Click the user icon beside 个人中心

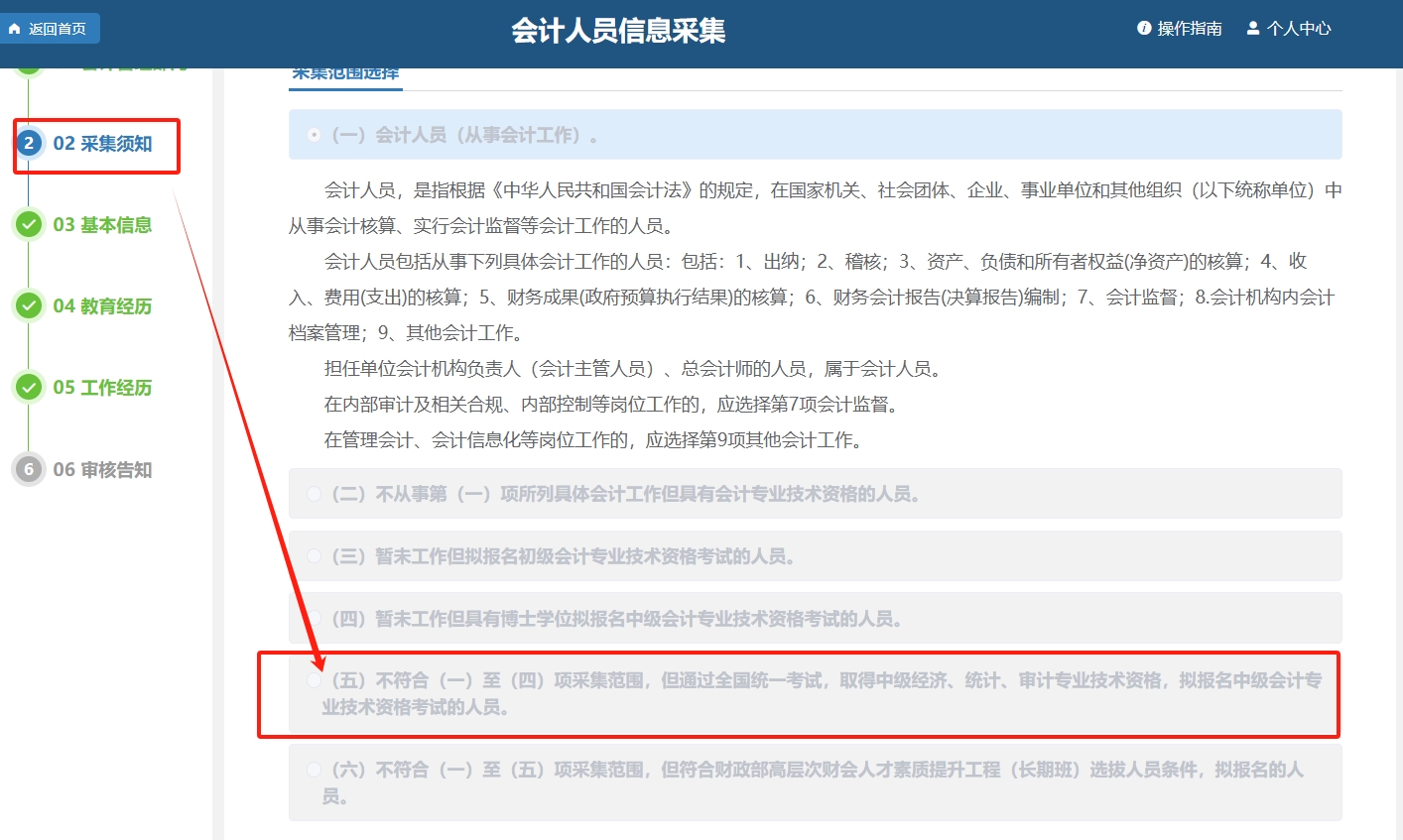(x=1253, y=29)
